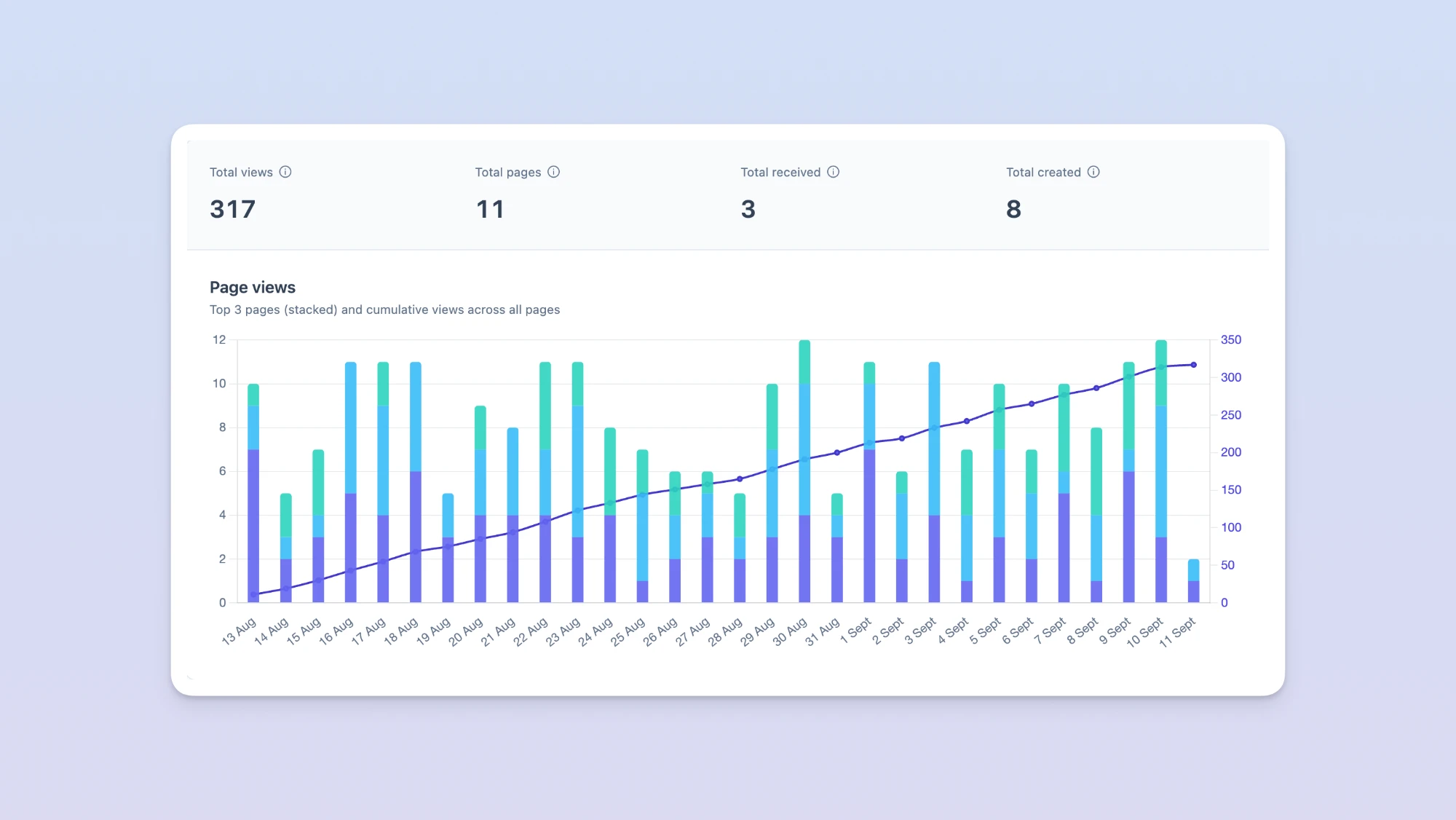Click the 350 right axis label

point(1231,340)
